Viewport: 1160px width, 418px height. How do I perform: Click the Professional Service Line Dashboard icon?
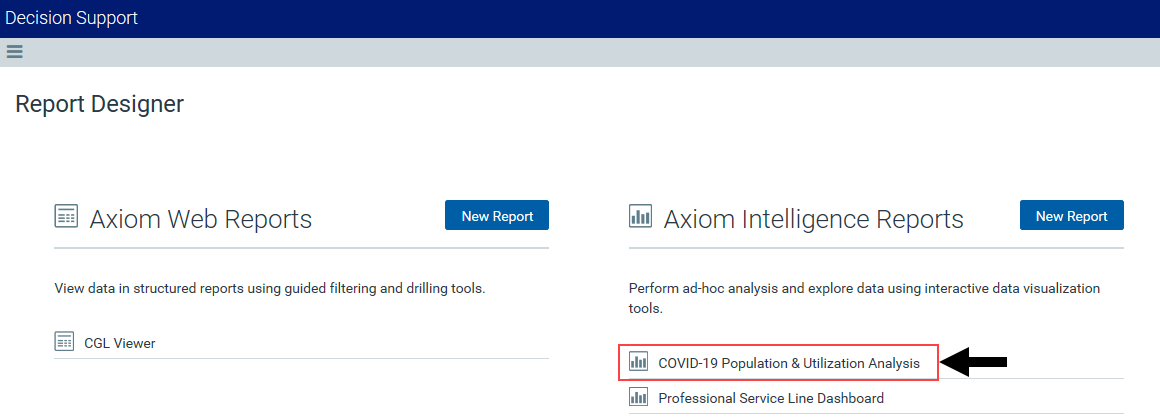tap(638, 397)
